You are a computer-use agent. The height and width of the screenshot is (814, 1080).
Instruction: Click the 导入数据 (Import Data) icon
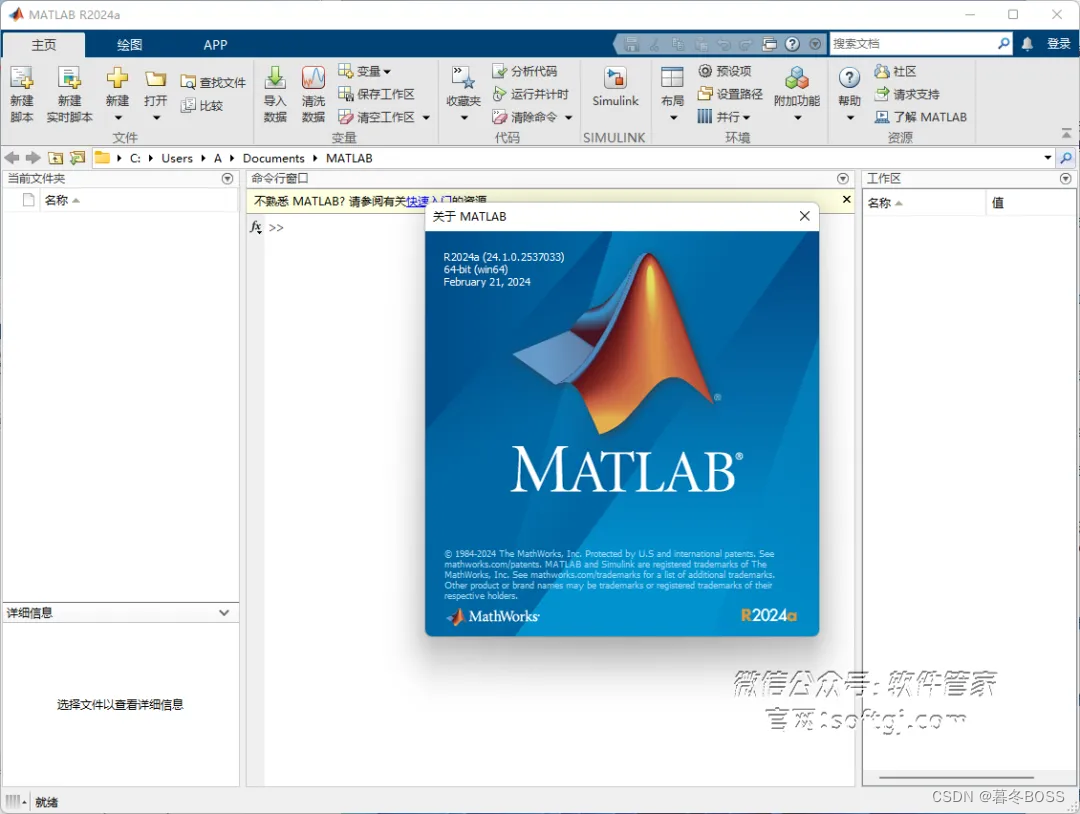pyautogui.click(x=275, y=78)
